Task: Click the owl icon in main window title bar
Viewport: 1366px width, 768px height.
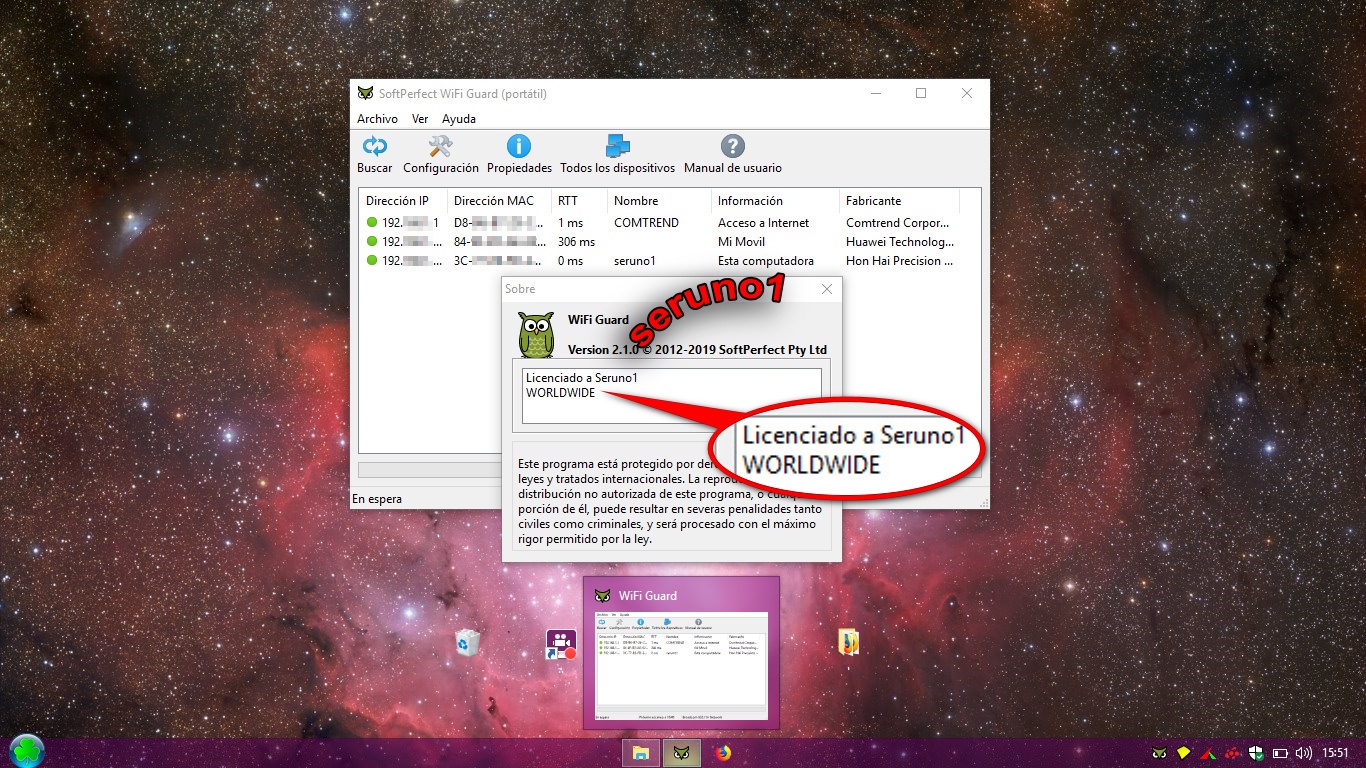Action: point(365,93)
